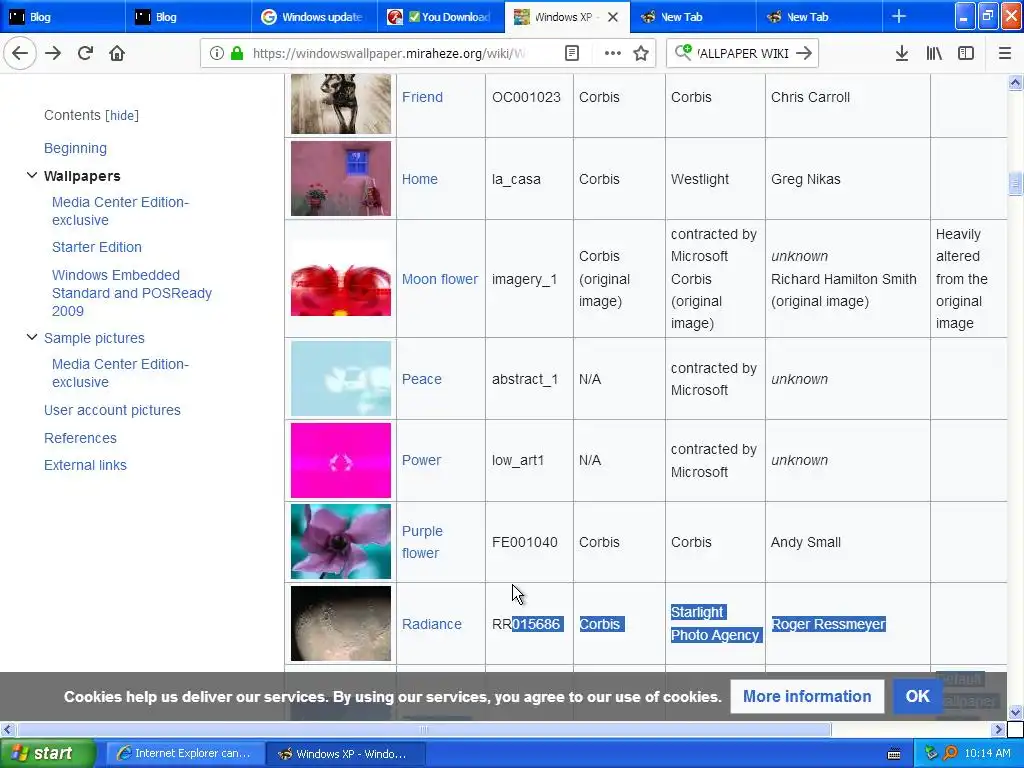Collapse the Wallpapers contents section
Viewport: 1024px width, 768px height.
(x=31, y=175)
